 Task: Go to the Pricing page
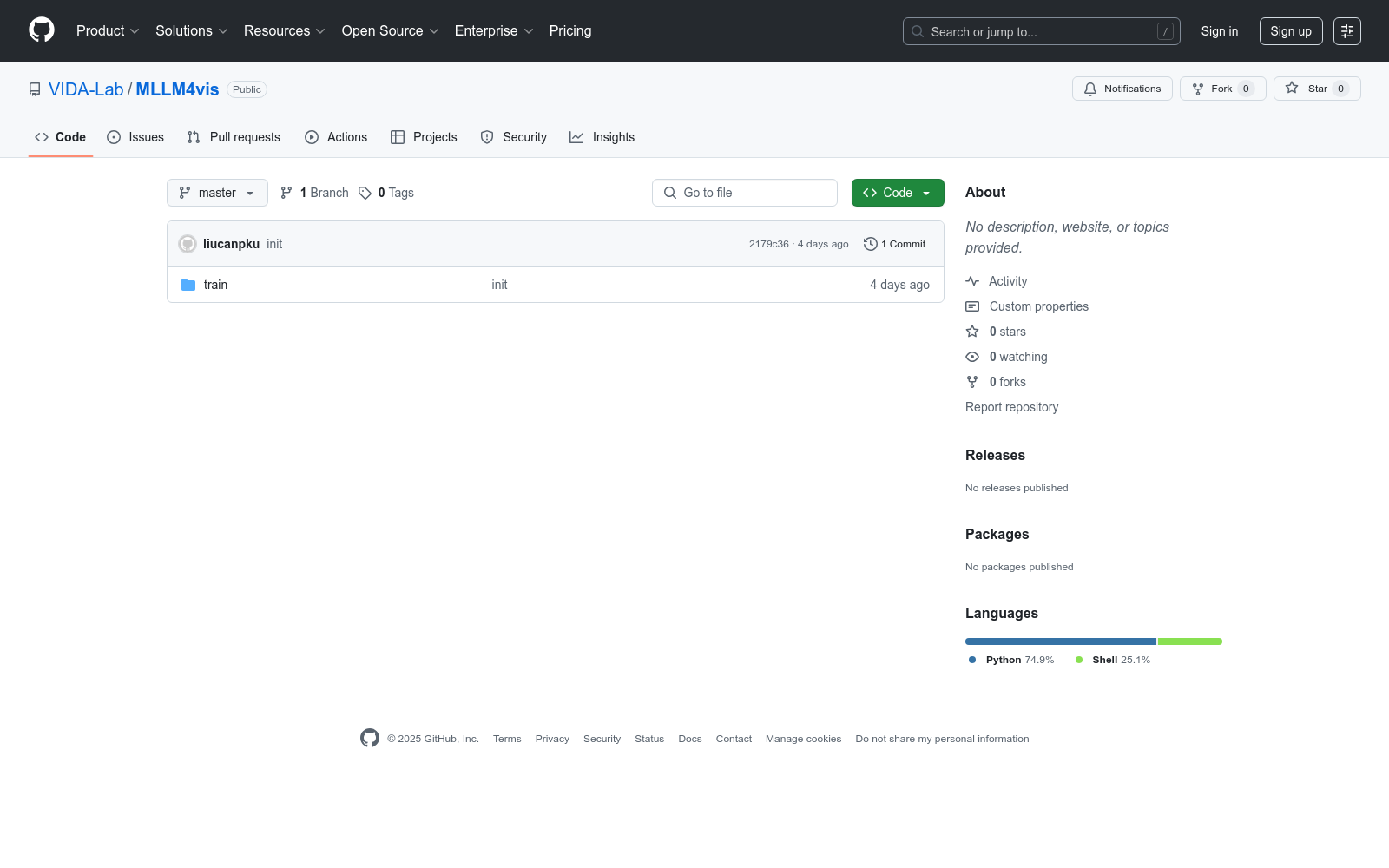click(570, 31)
